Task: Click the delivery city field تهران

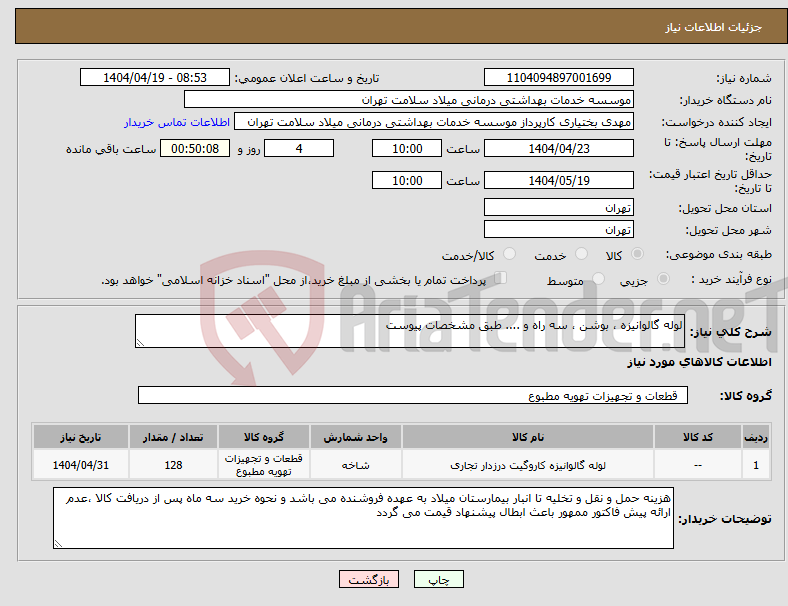Action: 559,229
